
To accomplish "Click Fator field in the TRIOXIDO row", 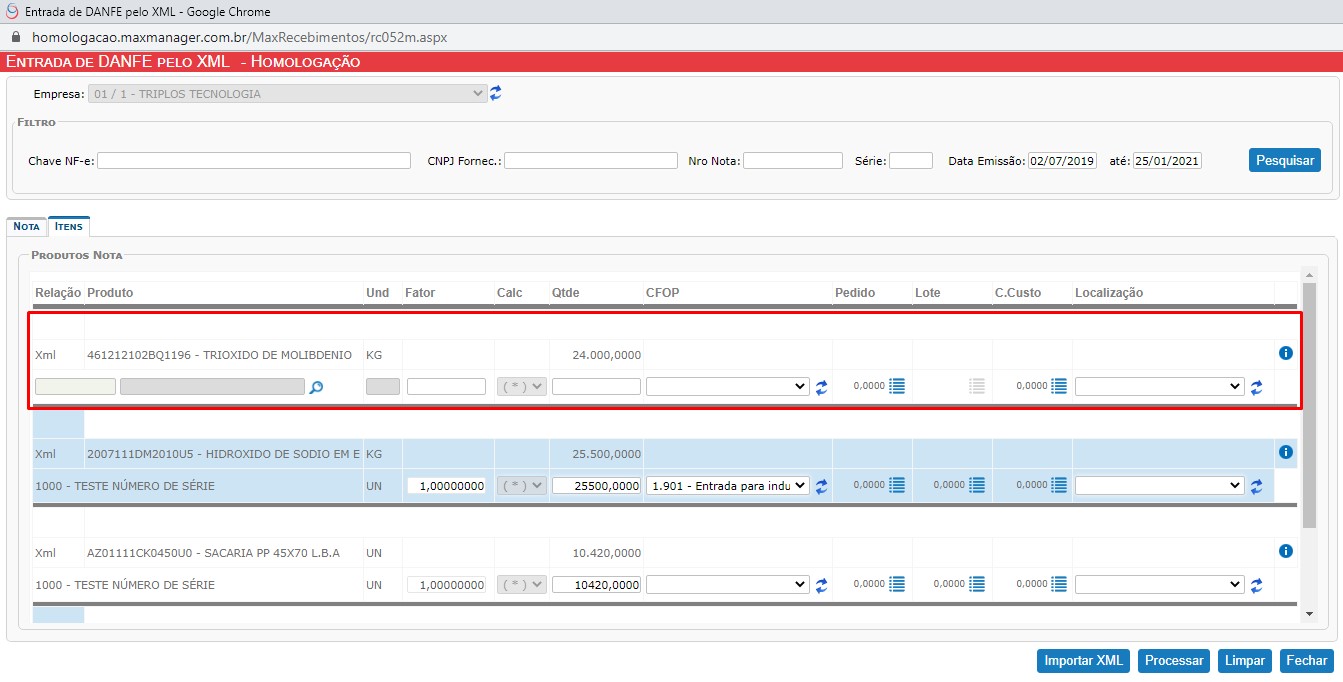I will click(446, 387).
